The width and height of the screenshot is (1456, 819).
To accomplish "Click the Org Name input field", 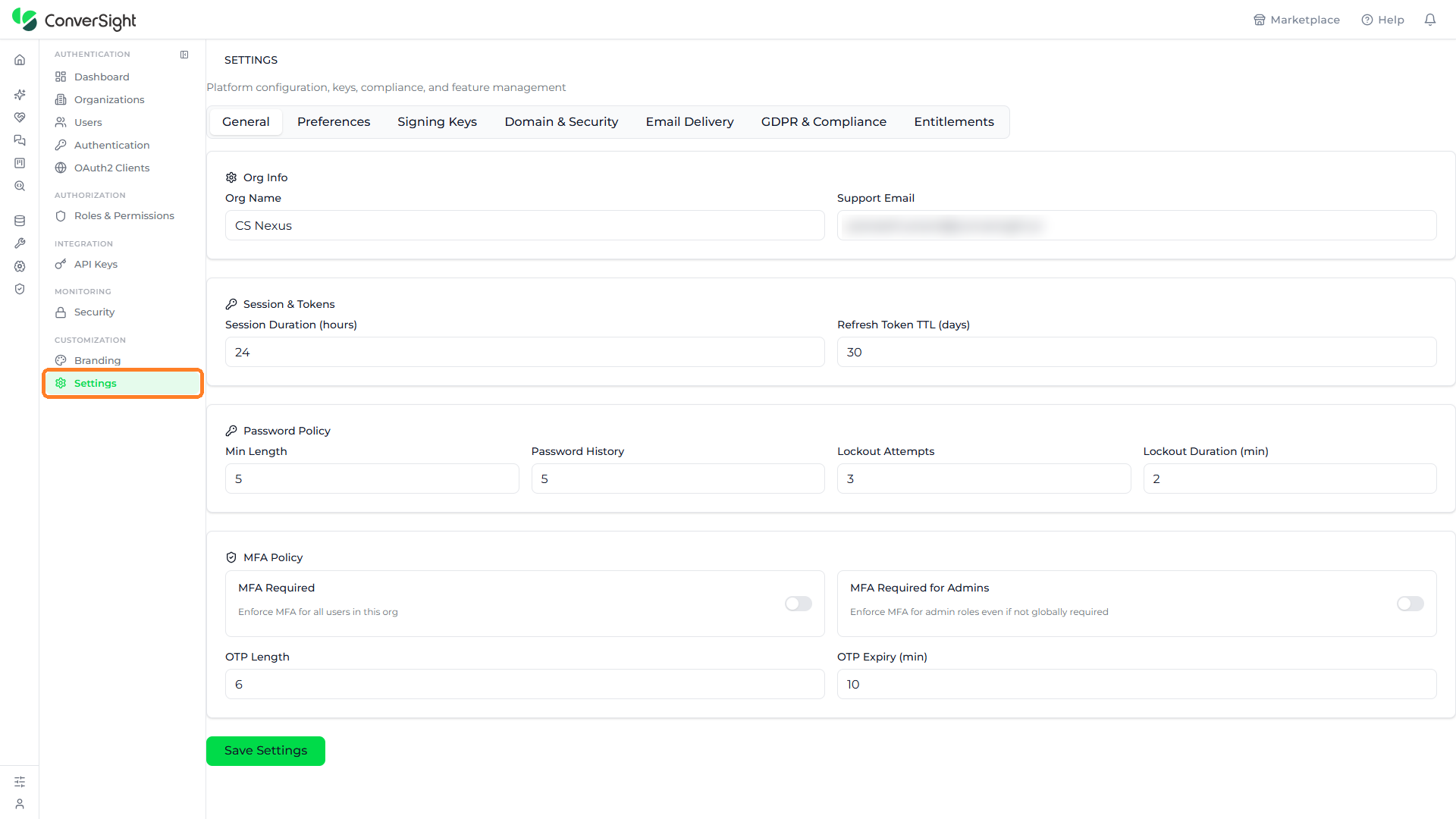I will tap(525, 225).
